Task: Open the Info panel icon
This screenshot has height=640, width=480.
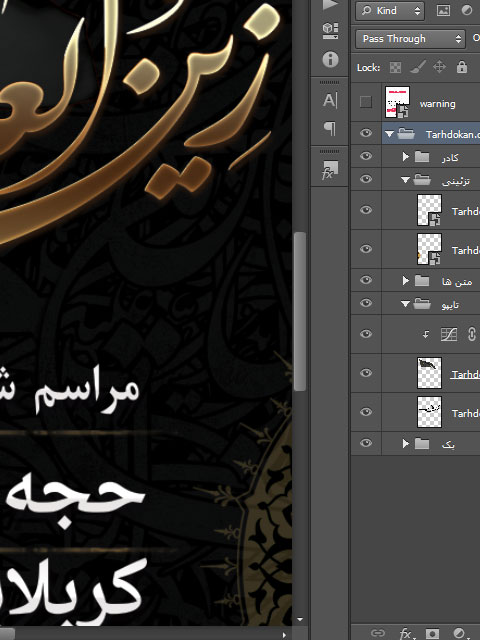Action: coord(330,60)
